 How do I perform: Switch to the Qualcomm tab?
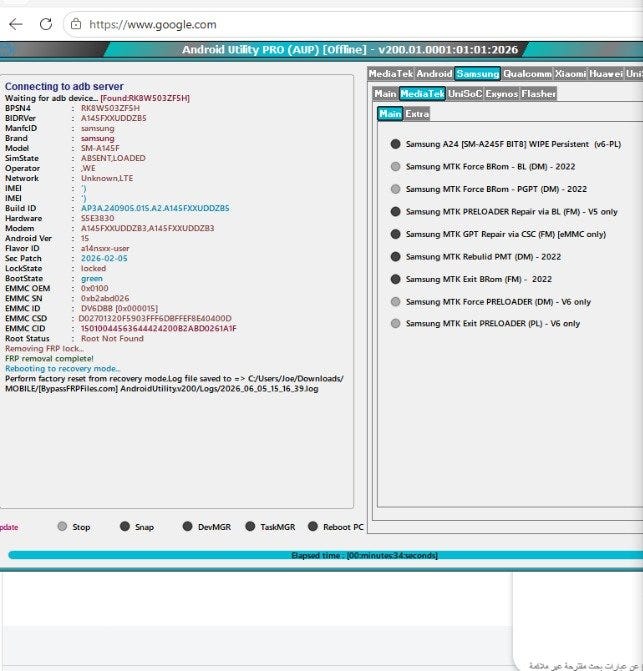coord(527,74)
